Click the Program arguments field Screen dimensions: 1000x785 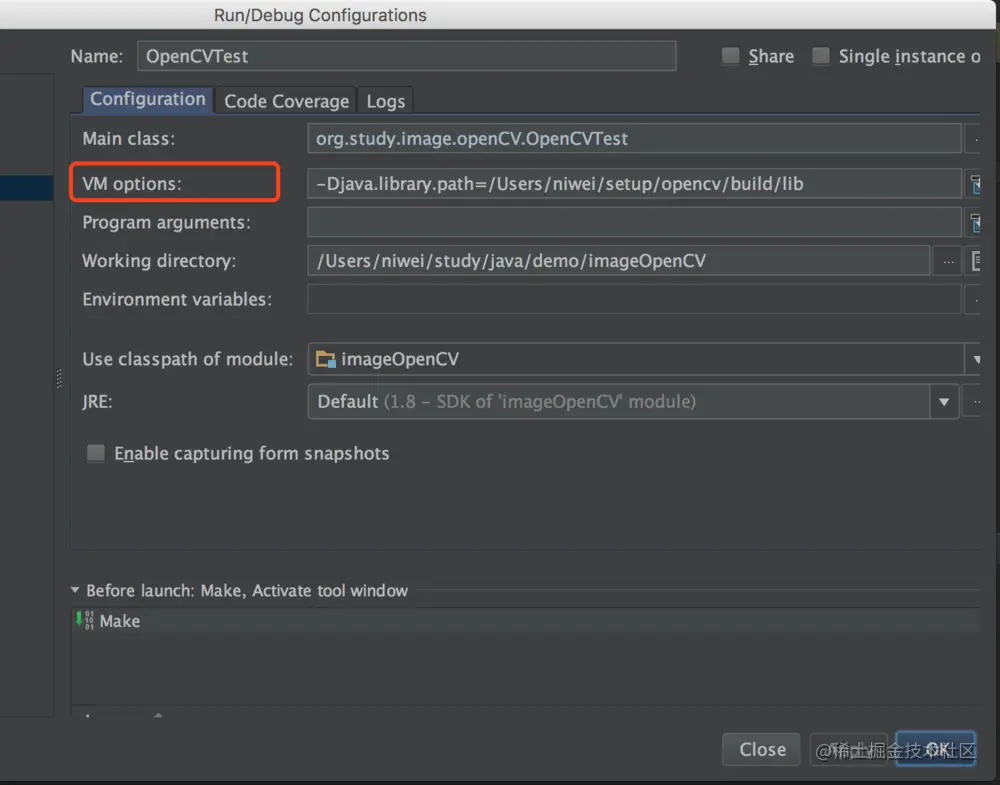point(634,222)
